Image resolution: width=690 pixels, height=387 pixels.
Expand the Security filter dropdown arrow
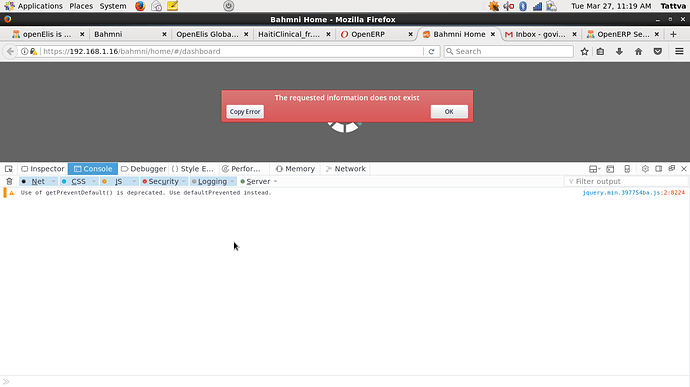[x=184, y=181]
